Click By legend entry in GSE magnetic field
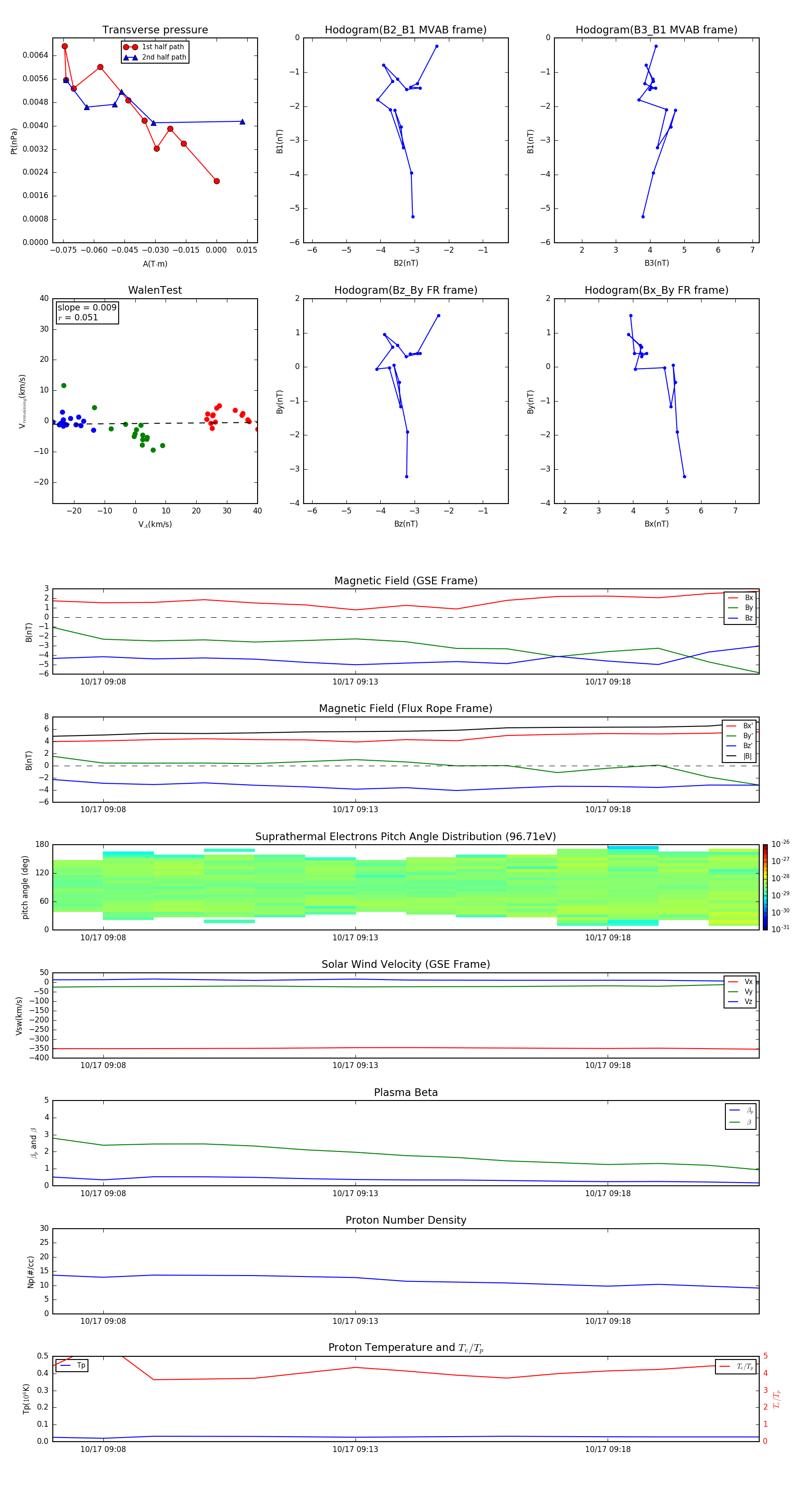 pos(741,607)
